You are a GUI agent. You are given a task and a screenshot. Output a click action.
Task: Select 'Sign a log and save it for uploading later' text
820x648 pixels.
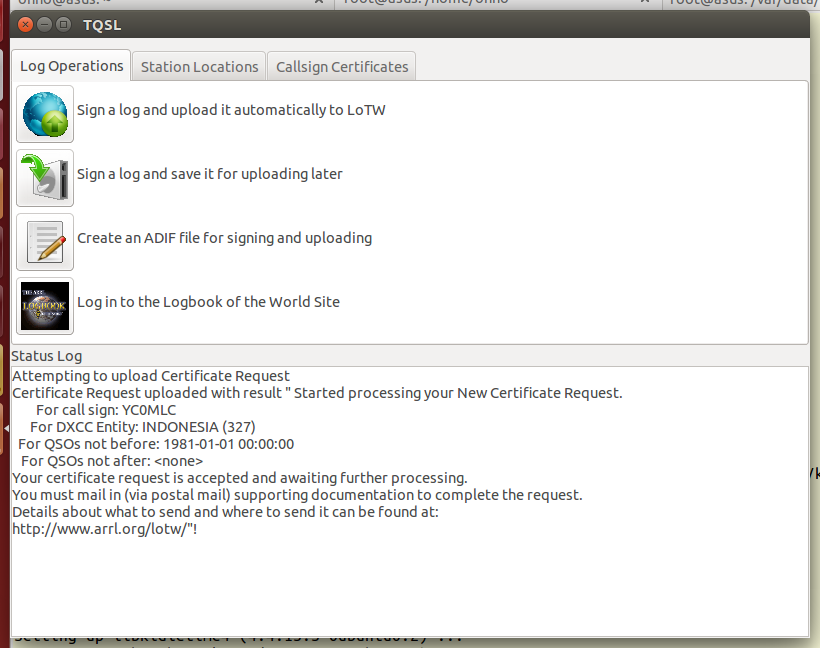pyautogui.click(x=210, y=174)
